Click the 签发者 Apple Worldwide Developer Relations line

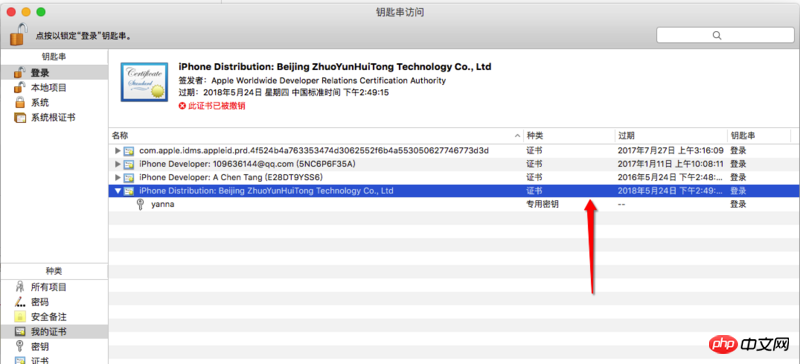312,81
